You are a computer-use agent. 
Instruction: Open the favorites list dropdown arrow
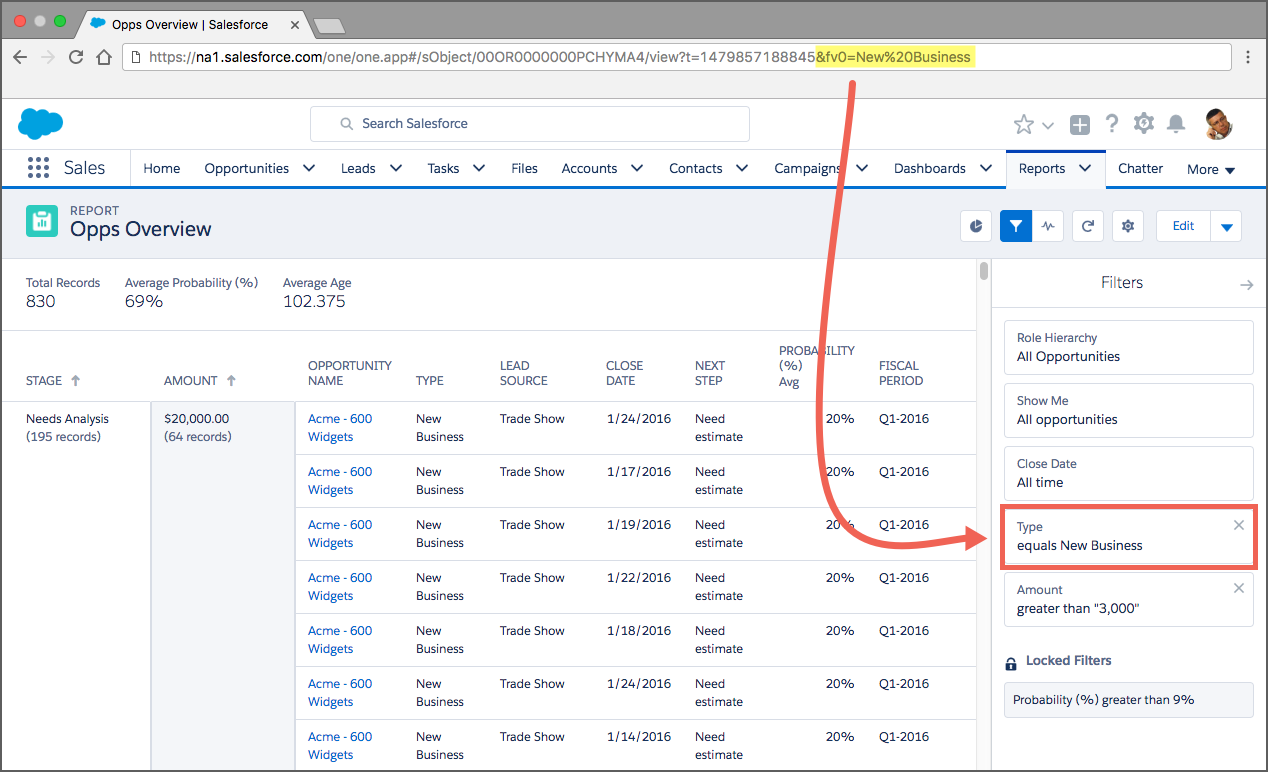tap(1048, 125)
